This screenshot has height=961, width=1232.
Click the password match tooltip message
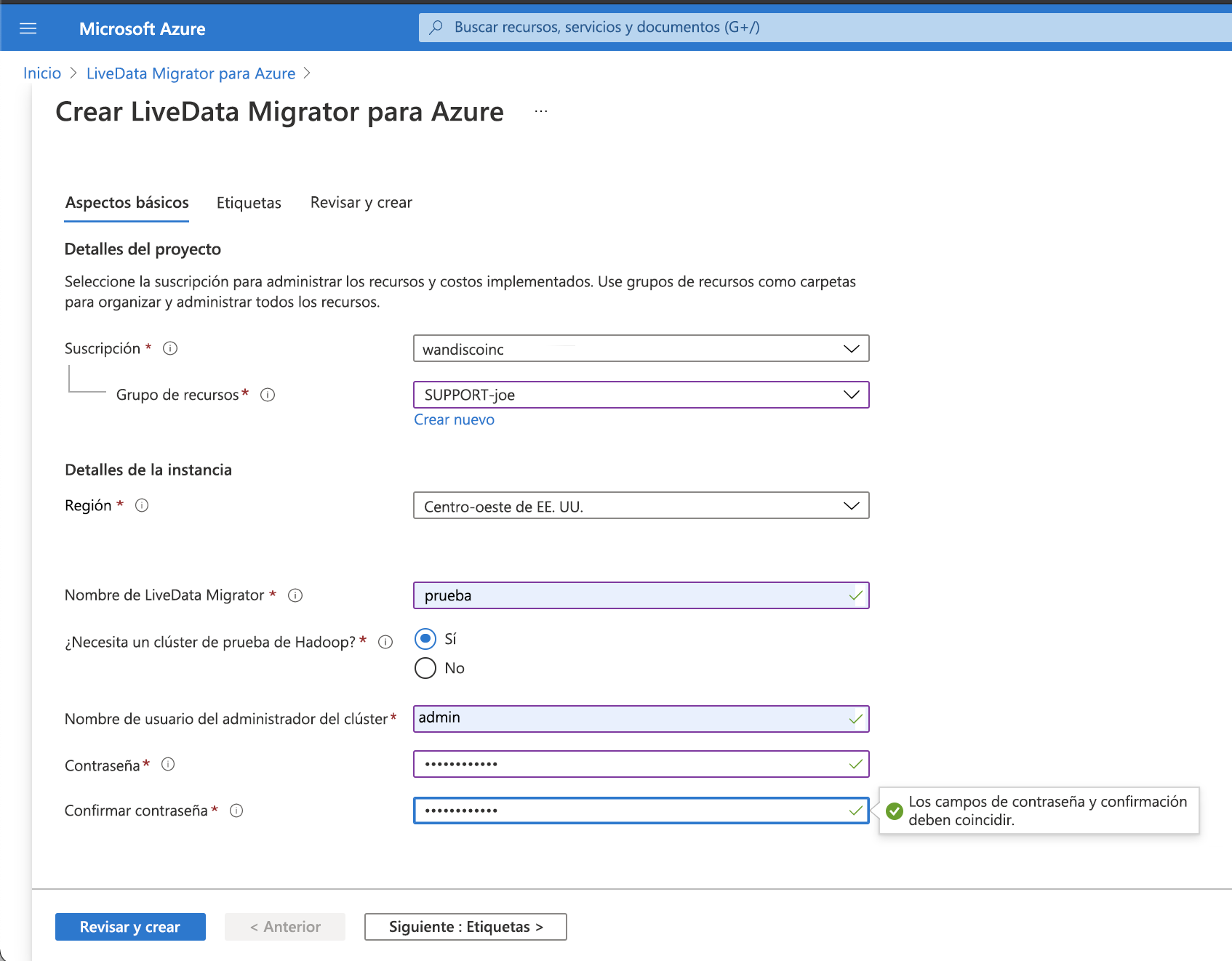coord(1047,811)
